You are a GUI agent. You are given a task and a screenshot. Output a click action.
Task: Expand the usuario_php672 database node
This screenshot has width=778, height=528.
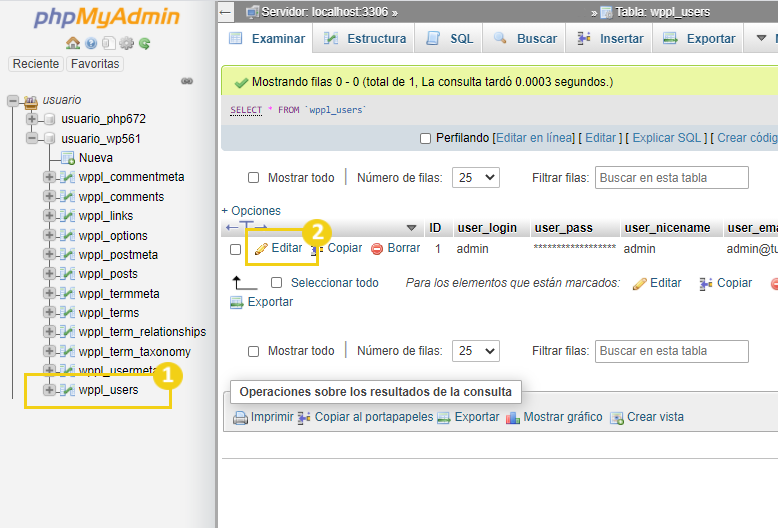coord(32,119)
